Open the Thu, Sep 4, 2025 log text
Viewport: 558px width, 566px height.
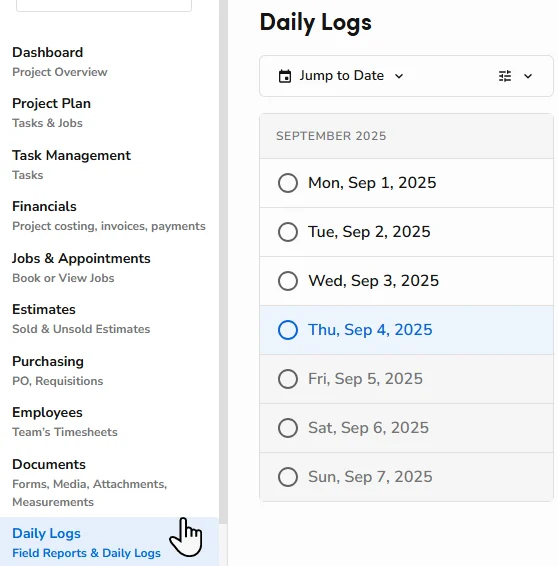(370, 330)
